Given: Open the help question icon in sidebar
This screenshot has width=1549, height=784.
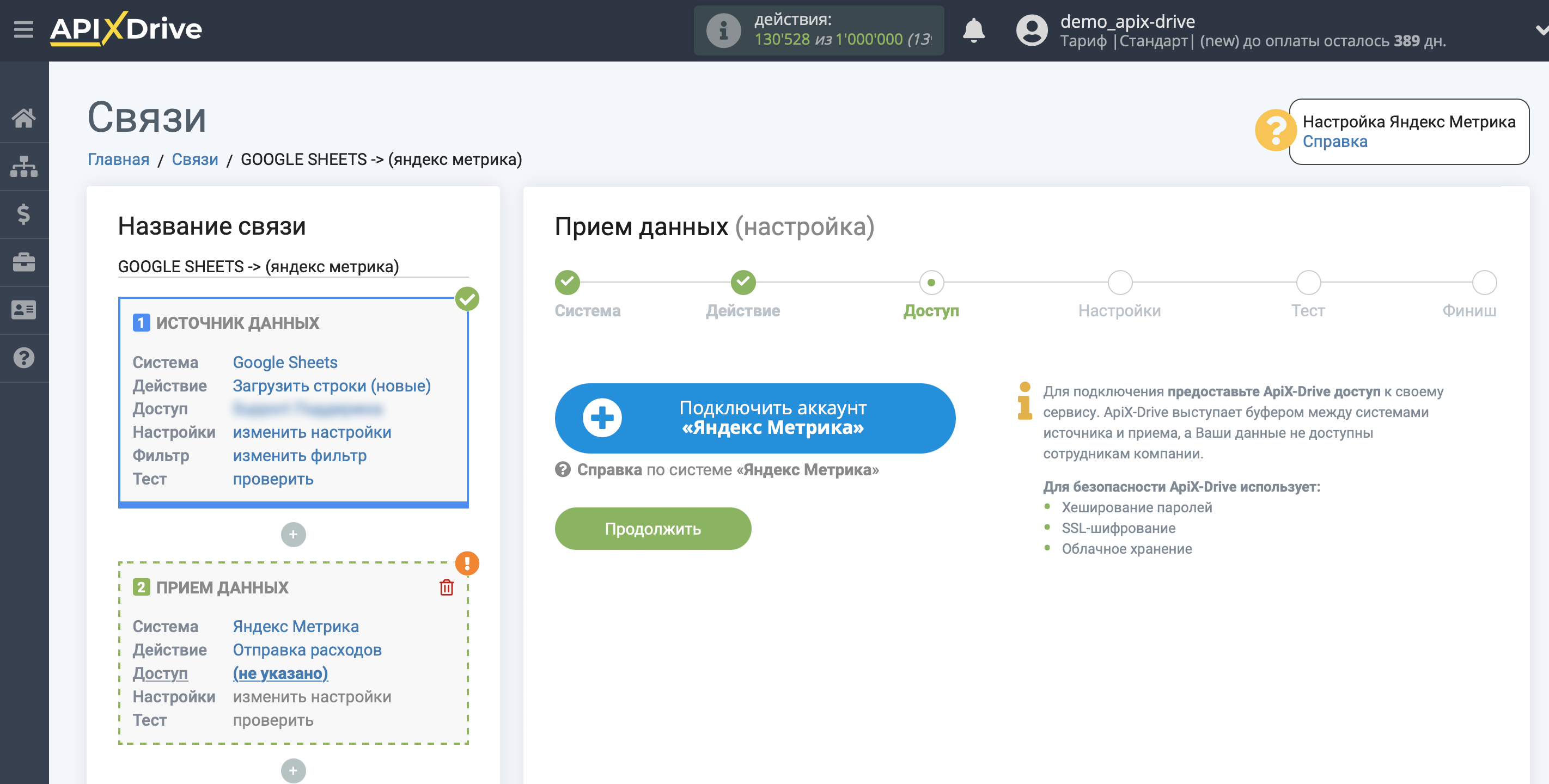Looking at the screenshot, I should point(23,358).
